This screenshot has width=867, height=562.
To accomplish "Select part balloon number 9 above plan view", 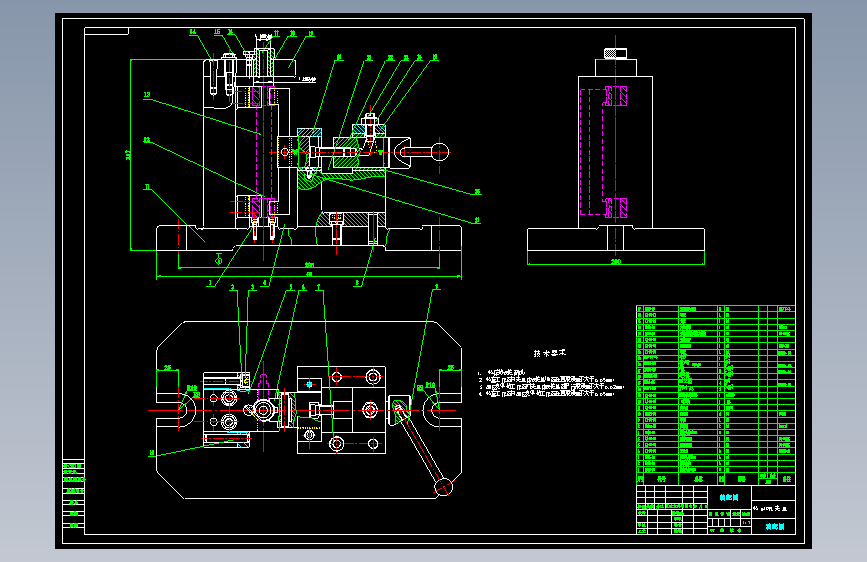I will click(x=437, y=287).
